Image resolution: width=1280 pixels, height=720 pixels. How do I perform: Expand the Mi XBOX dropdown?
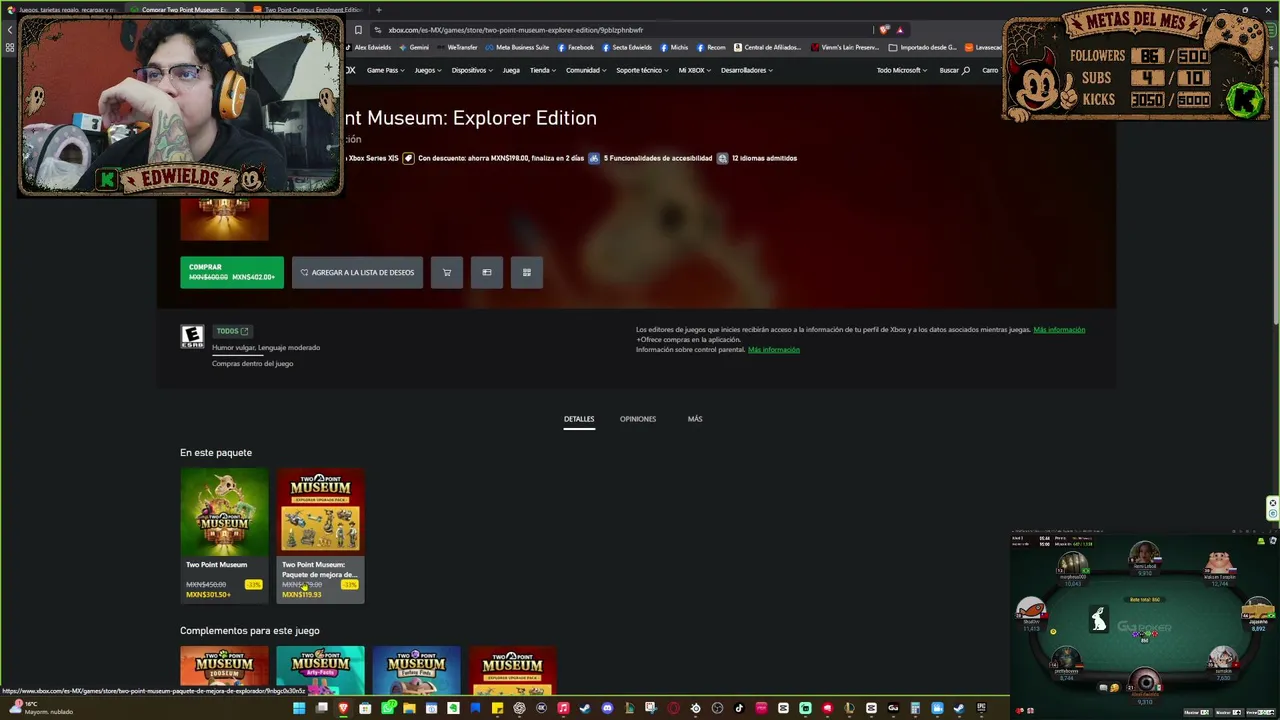695,70
